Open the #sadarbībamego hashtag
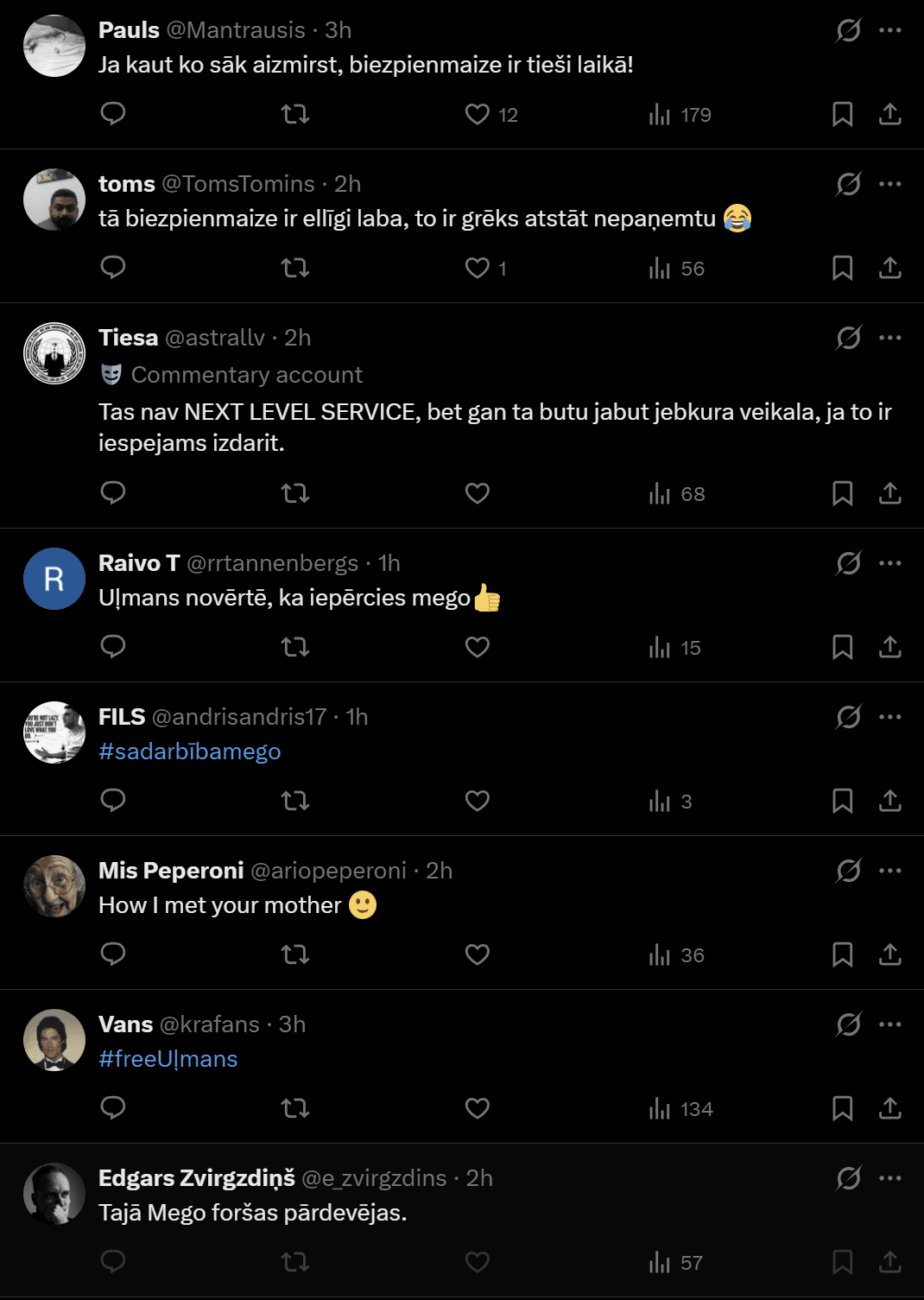The image size is (924, 1300). pos(190,751)
